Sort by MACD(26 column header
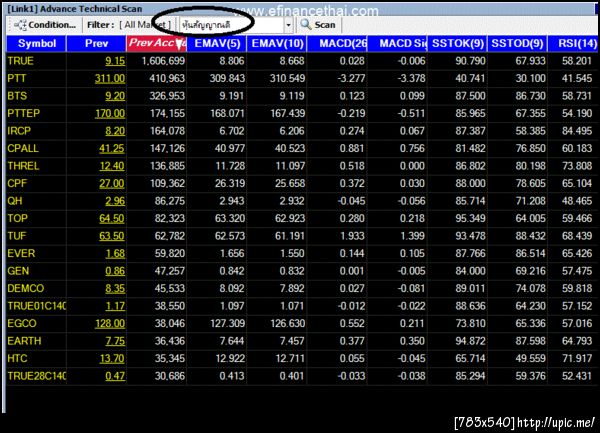Viewport: 600px width, 433px height. pos(338,43)
